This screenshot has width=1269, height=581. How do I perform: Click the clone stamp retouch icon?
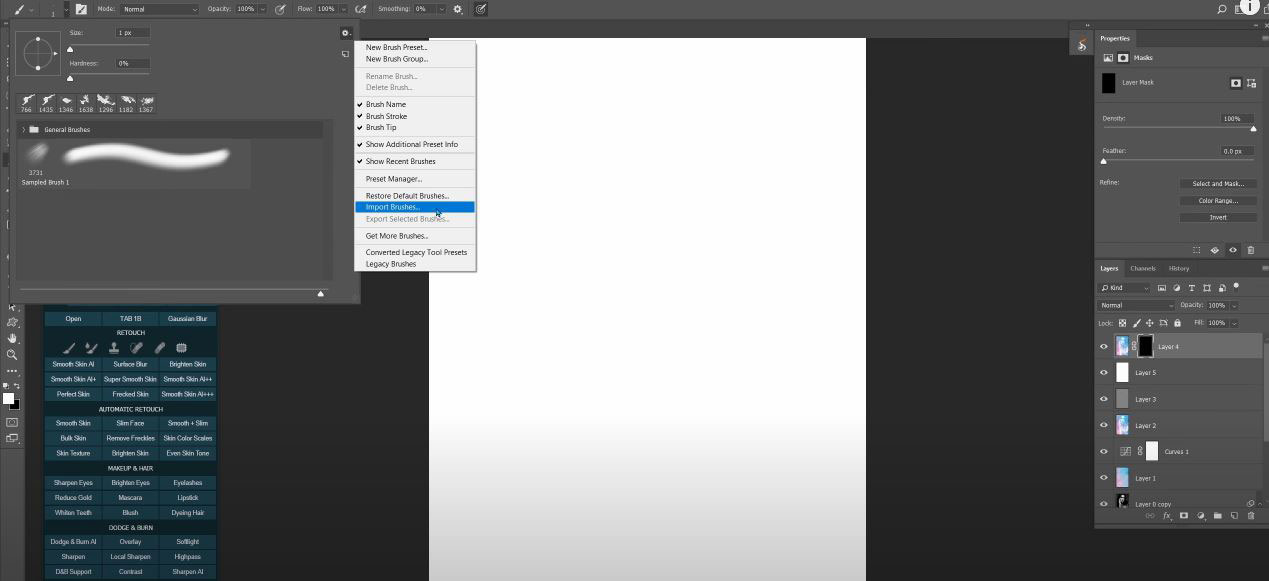(x=114, y=348)
